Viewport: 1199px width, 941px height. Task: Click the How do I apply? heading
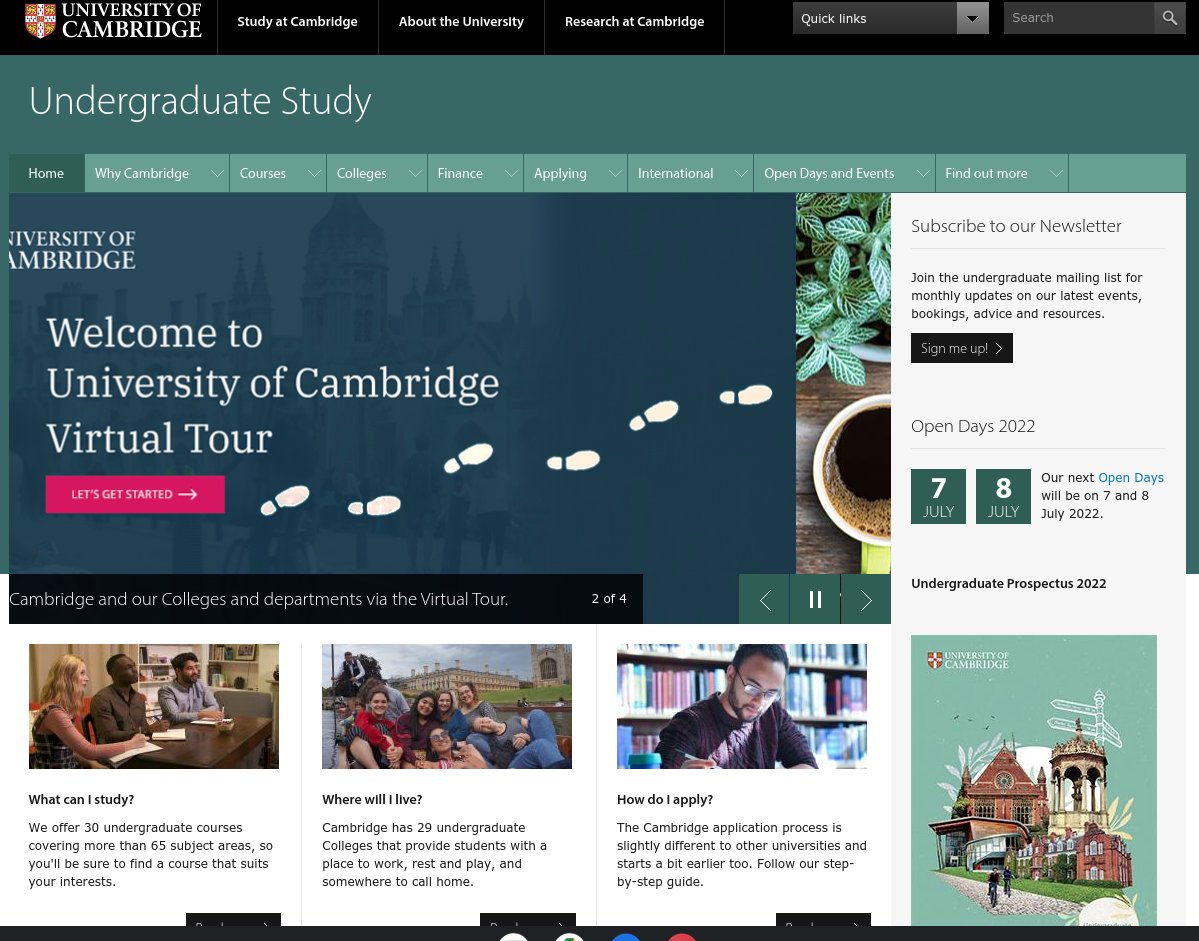pos(664,800)
